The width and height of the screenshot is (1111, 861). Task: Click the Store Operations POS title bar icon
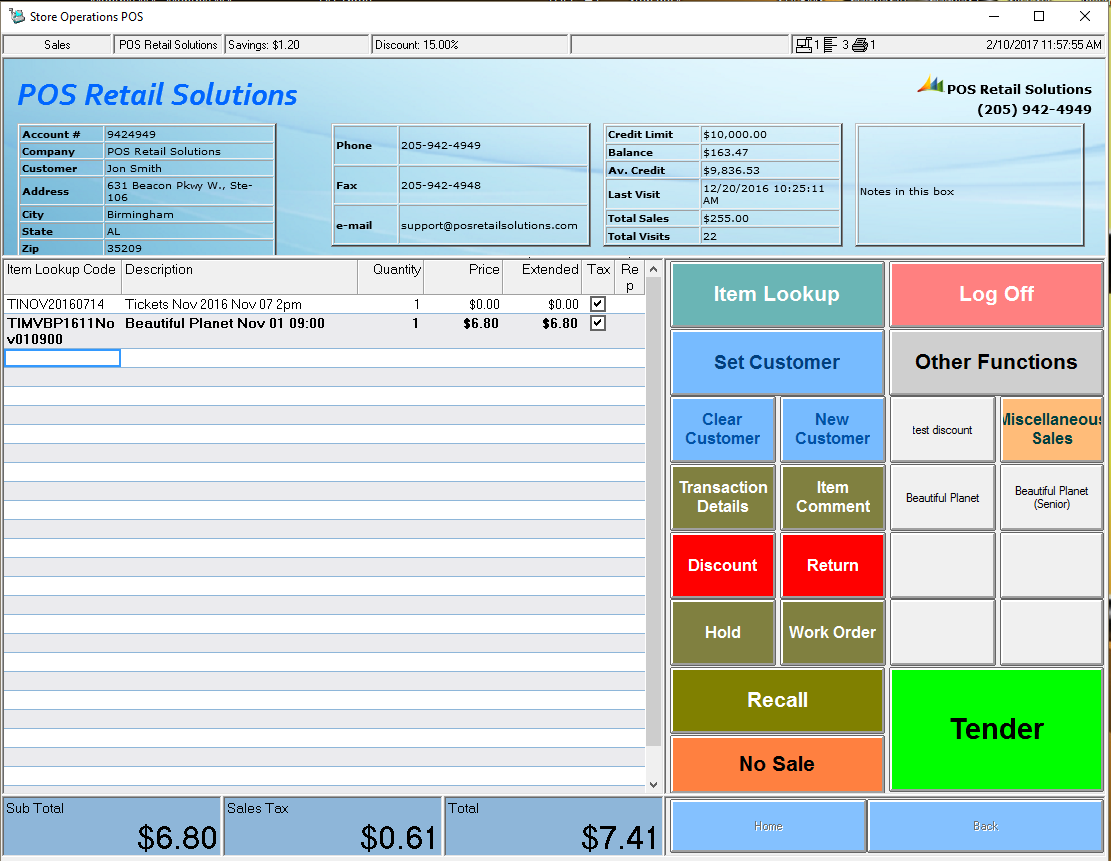pos(16,16)
